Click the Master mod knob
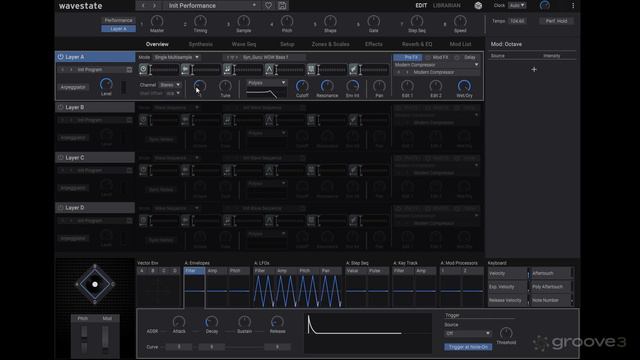This screenshot has width=640, height=360. click(157, 21)
